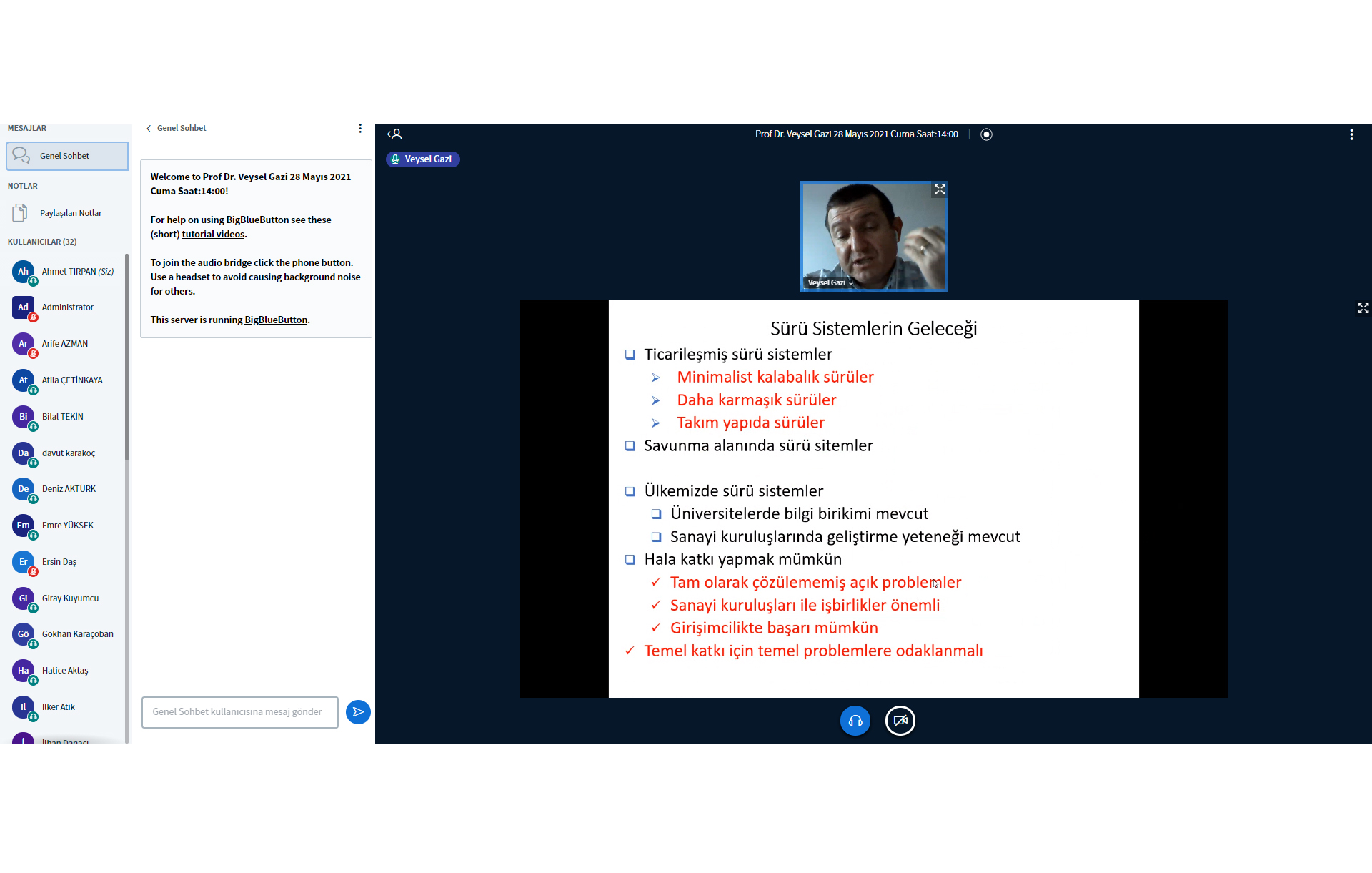This screenshot has height=873, width=1372.
Task: Open the Veysel Gazi webcam name dropdown
Action: (830, 283)
